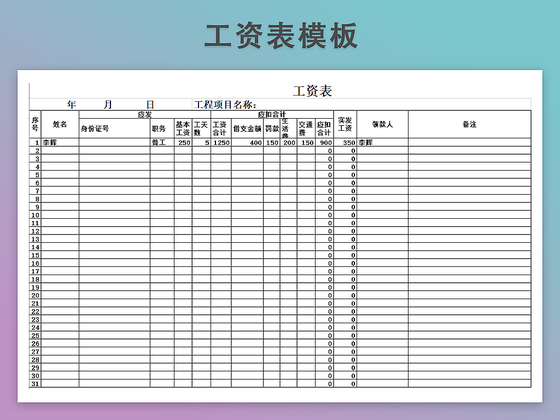Select the '备注' column header
The image size is (560, 420).
(470, 124)
